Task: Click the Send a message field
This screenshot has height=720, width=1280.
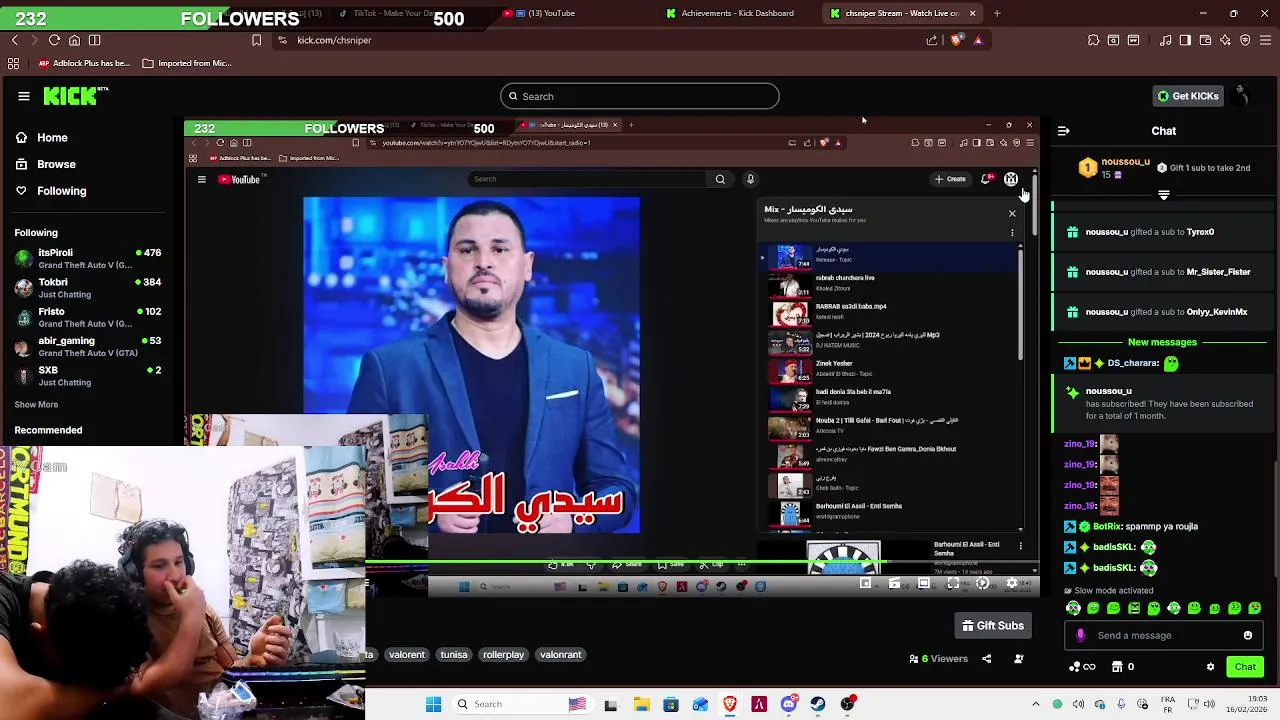Action: [1164, 635]
